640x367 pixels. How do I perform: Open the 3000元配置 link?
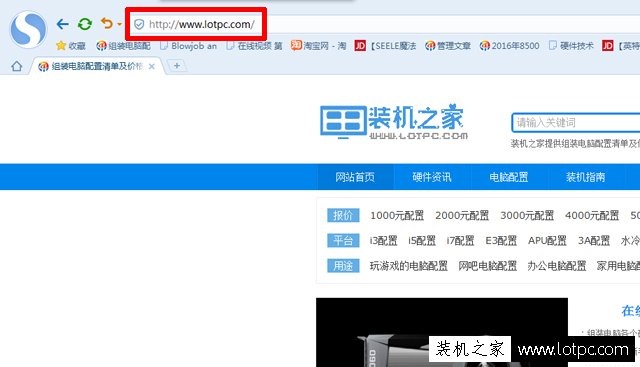point(527,215)
